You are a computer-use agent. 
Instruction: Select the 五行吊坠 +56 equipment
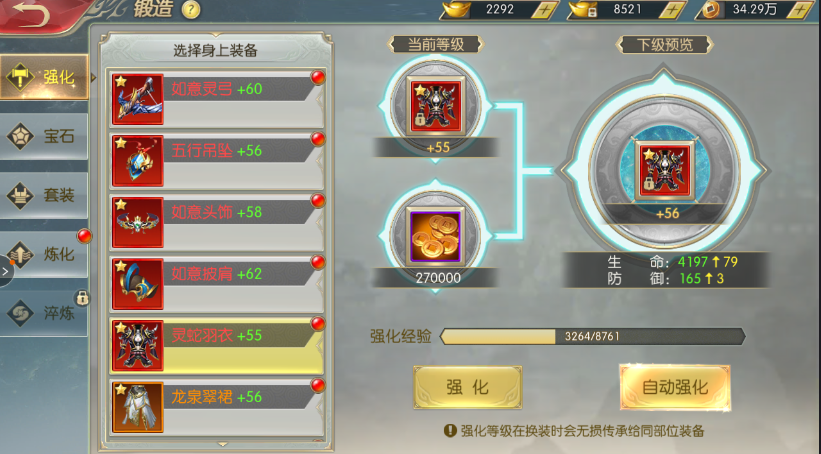tap(217, 161)
